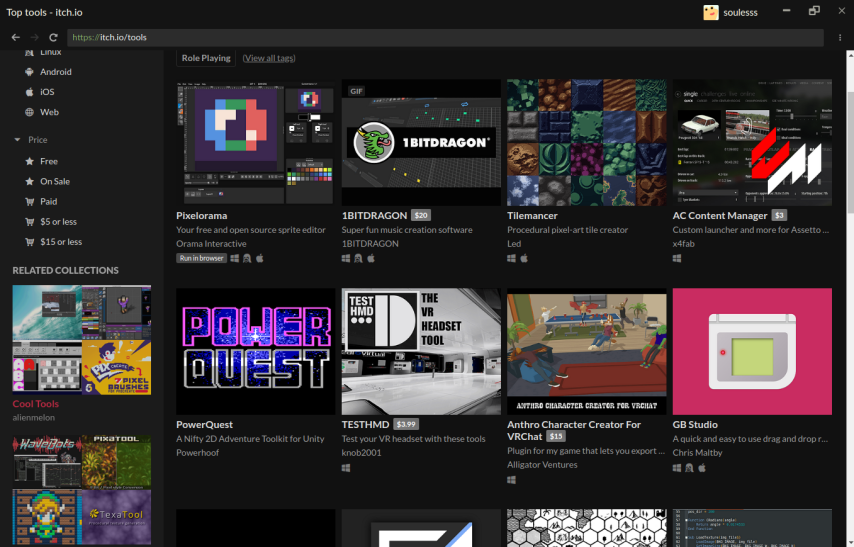
Task: Click the $3.99 price tag on TESTHMD
Action: [x=406, y=424]
